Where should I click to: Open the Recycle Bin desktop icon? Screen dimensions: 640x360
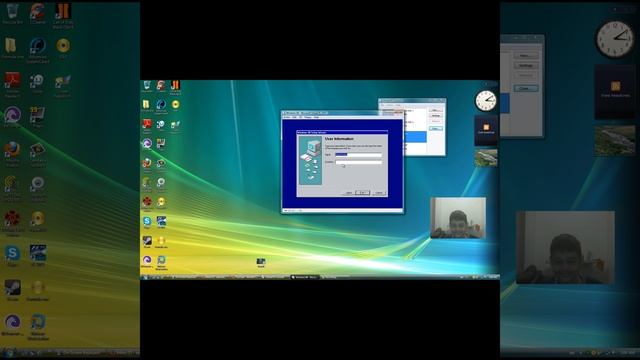coord(147,86)
